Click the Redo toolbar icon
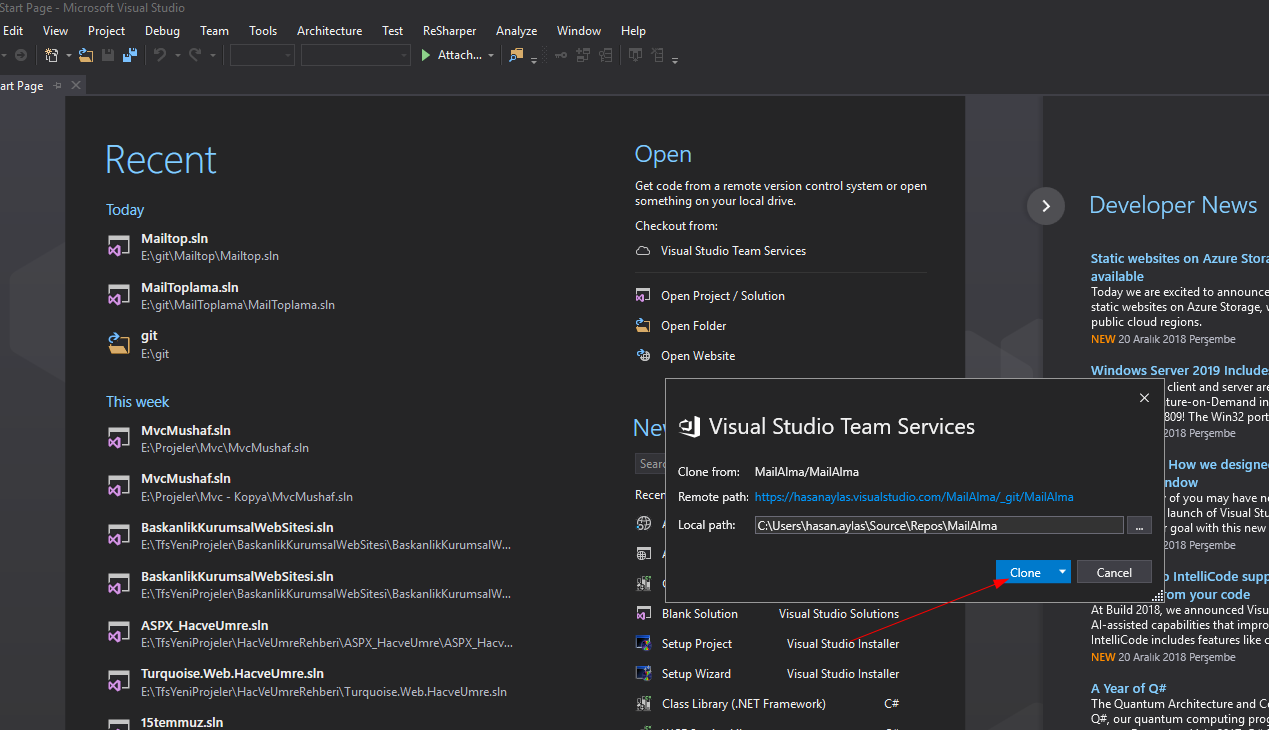Image resolution: width=1269 pixels, height=730 pixels. point(195,55)
